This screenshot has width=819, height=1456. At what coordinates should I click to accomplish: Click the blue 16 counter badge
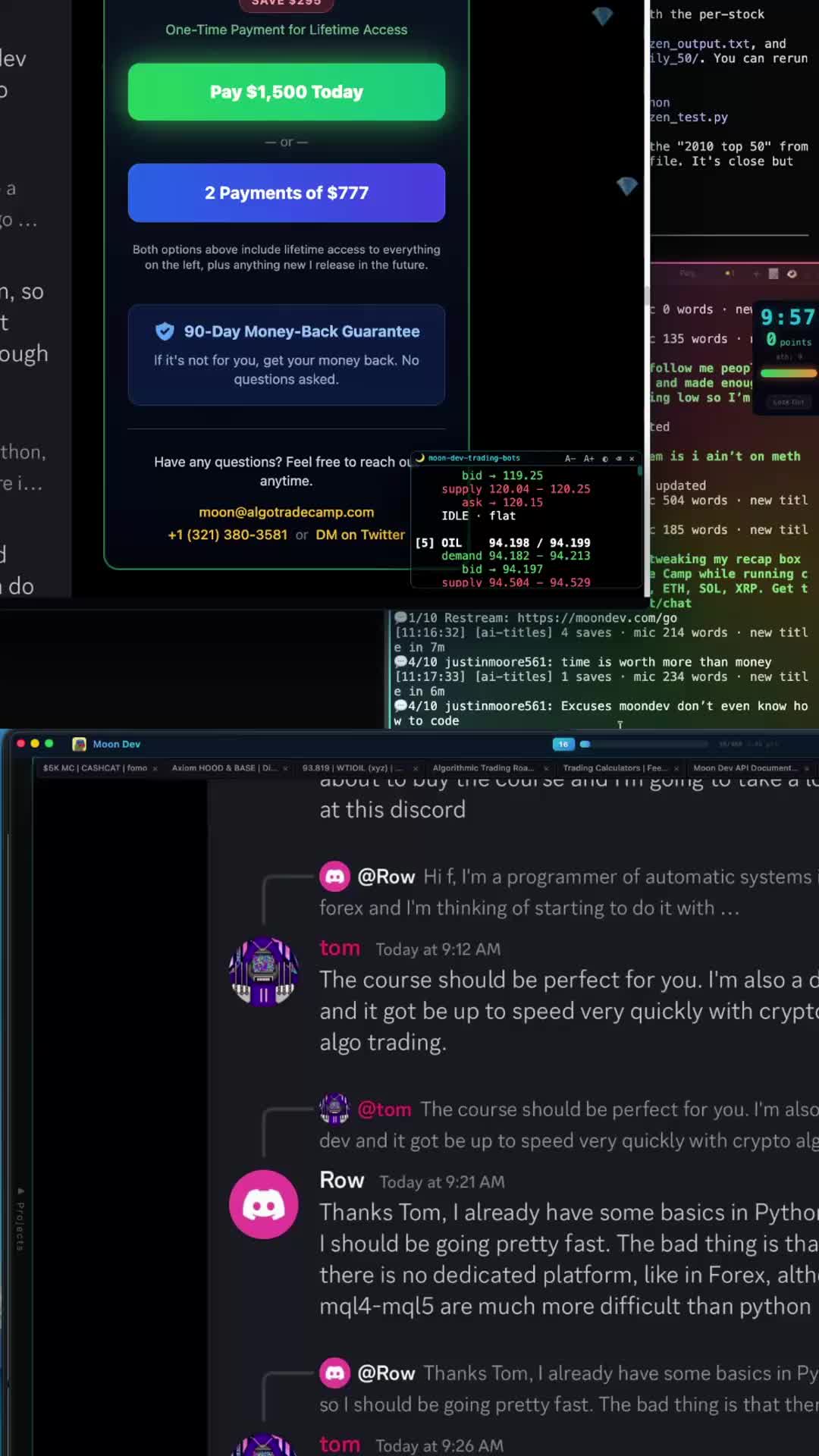pyautogui.click(x=563, y=744)
